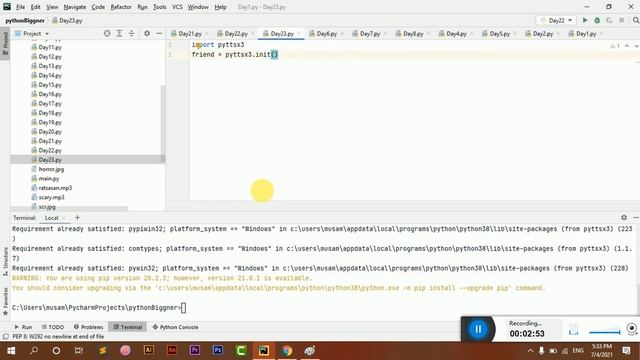Select Day23.py in the project tree
This screenshot has width=640, height=360.
[50, 160]
